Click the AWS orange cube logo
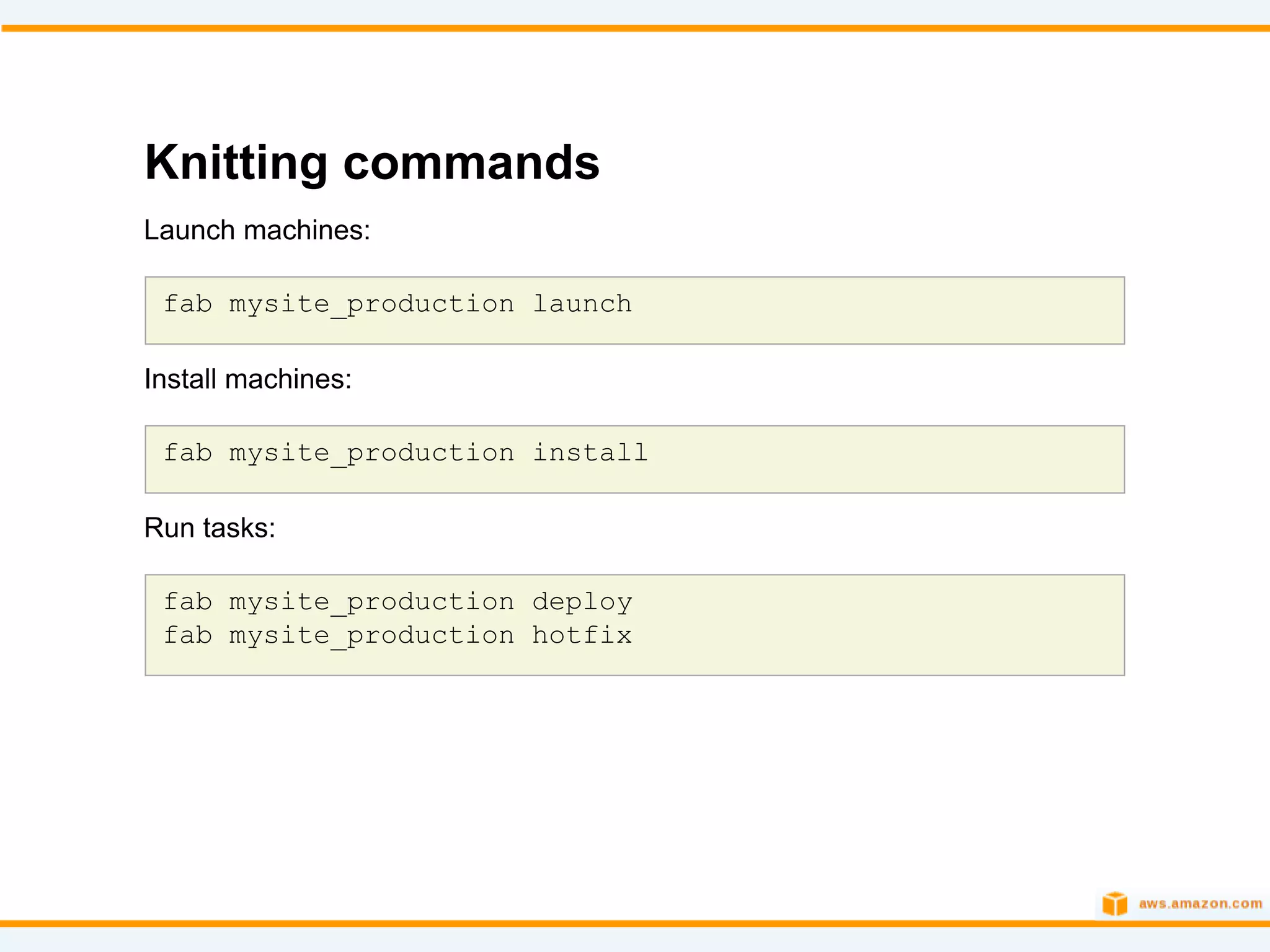 coord(1114,904)
